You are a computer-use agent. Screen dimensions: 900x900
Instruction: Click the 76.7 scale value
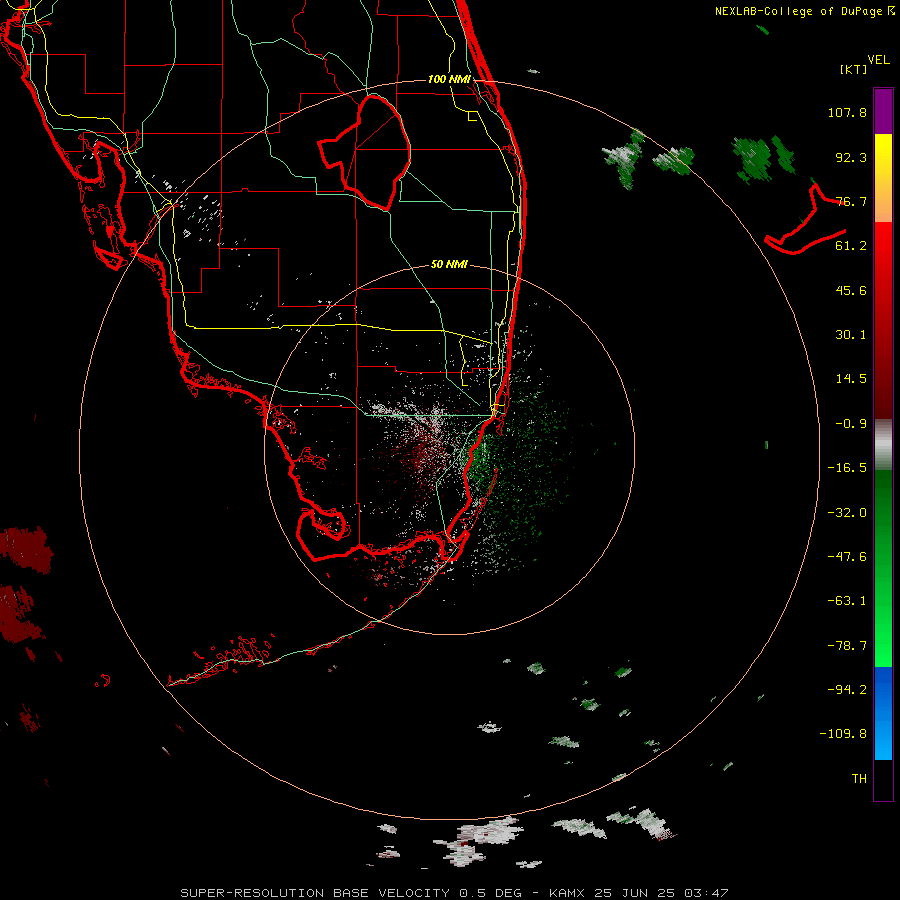click(851, 201)
